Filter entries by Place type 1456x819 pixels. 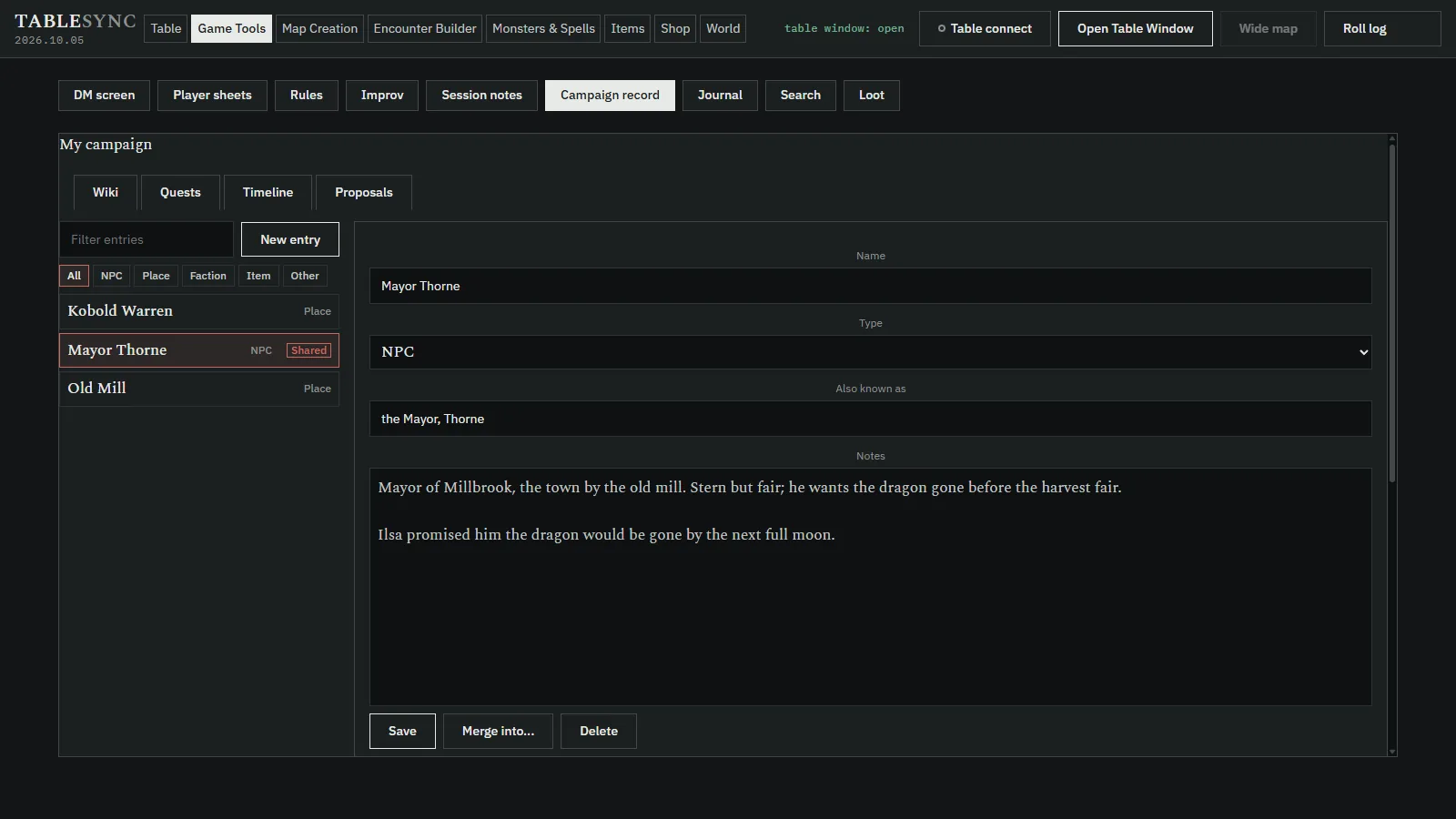click(156, 276)
